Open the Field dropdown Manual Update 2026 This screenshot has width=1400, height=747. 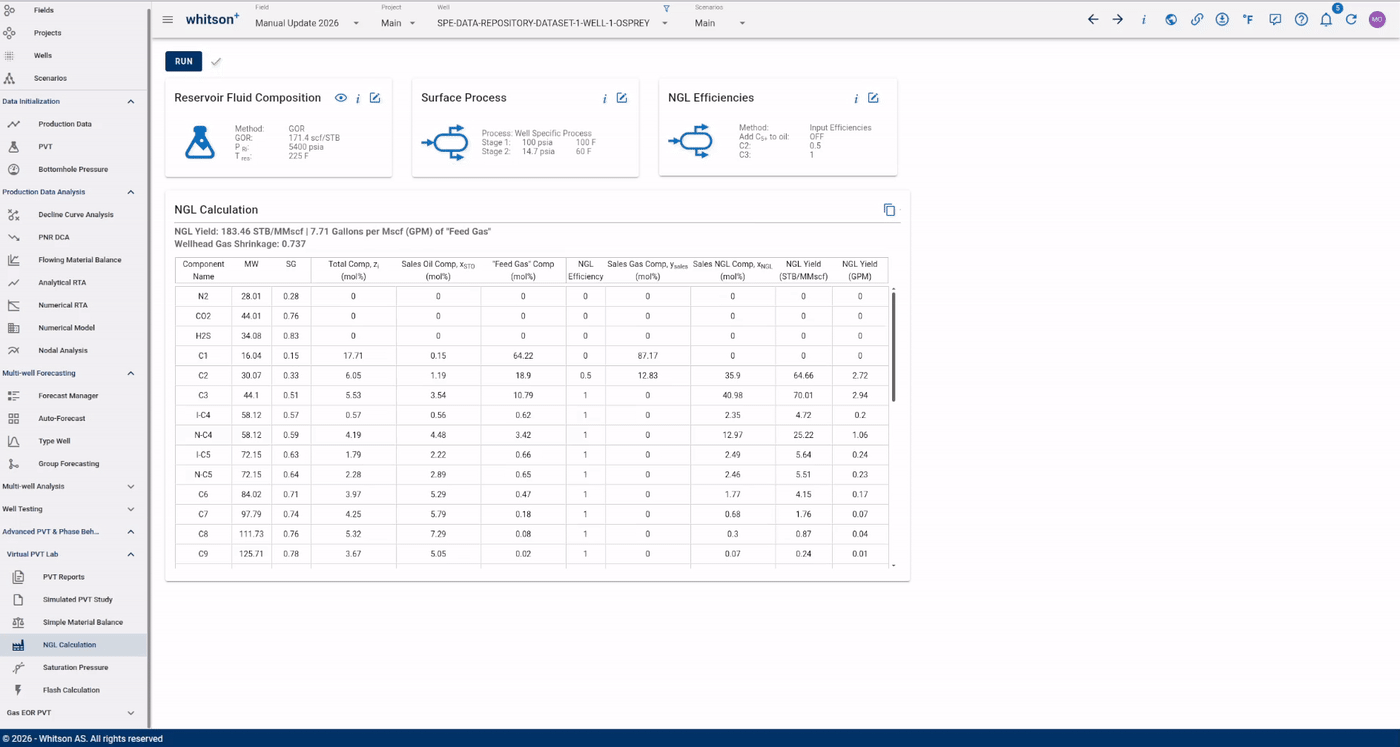coord(307,23)
